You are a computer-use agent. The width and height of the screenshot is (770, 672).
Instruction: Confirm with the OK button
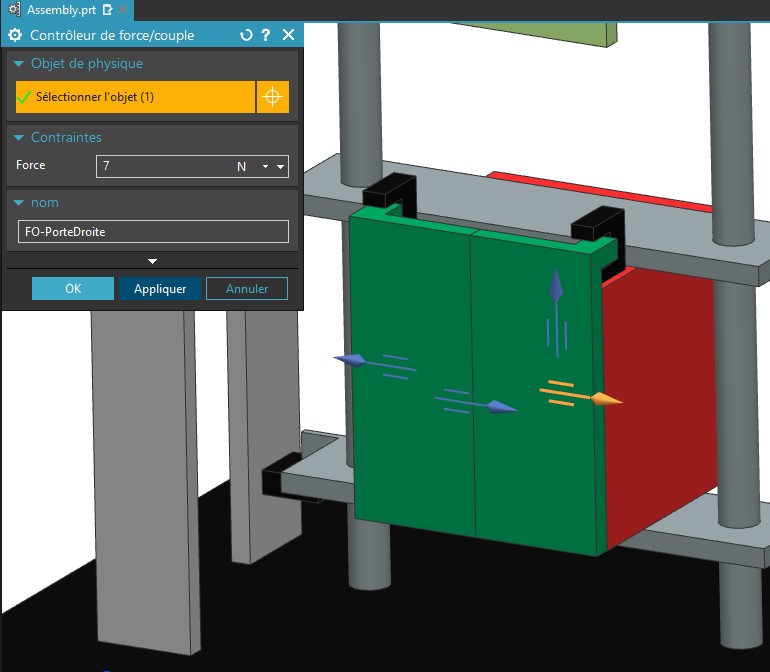[73, 288]
